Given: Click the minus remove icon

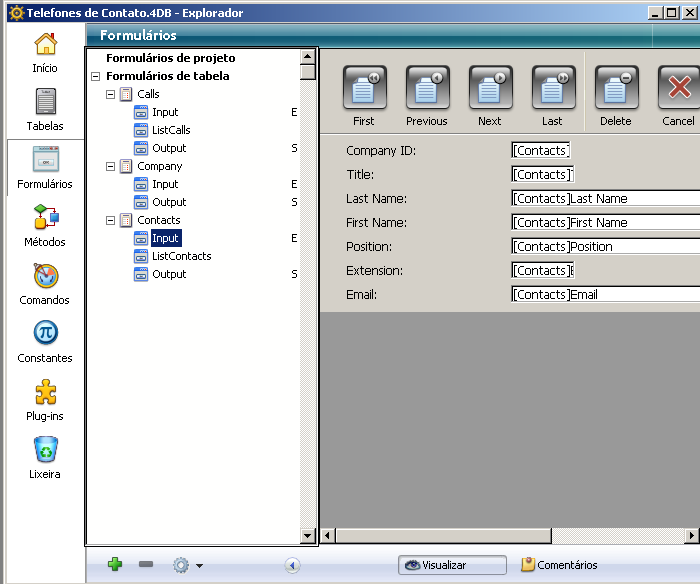Looking at the screenshot, I should pyautogui.click(x=146, y=565).
